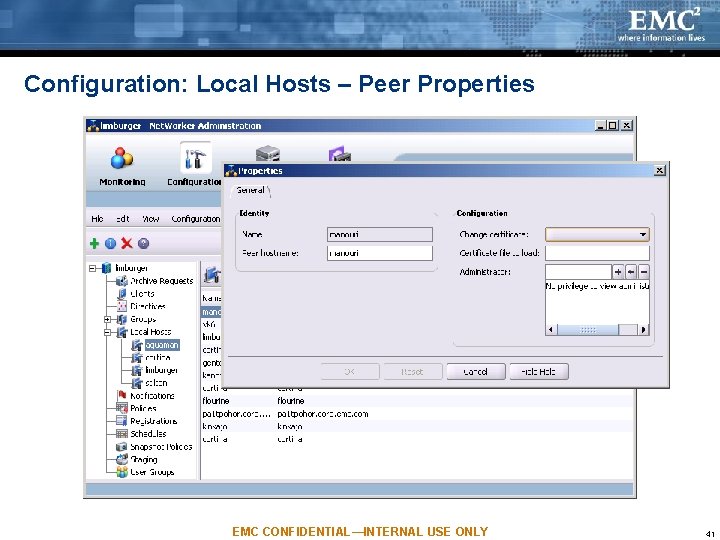Click the Clients tree icon

(x=122, y=293)
